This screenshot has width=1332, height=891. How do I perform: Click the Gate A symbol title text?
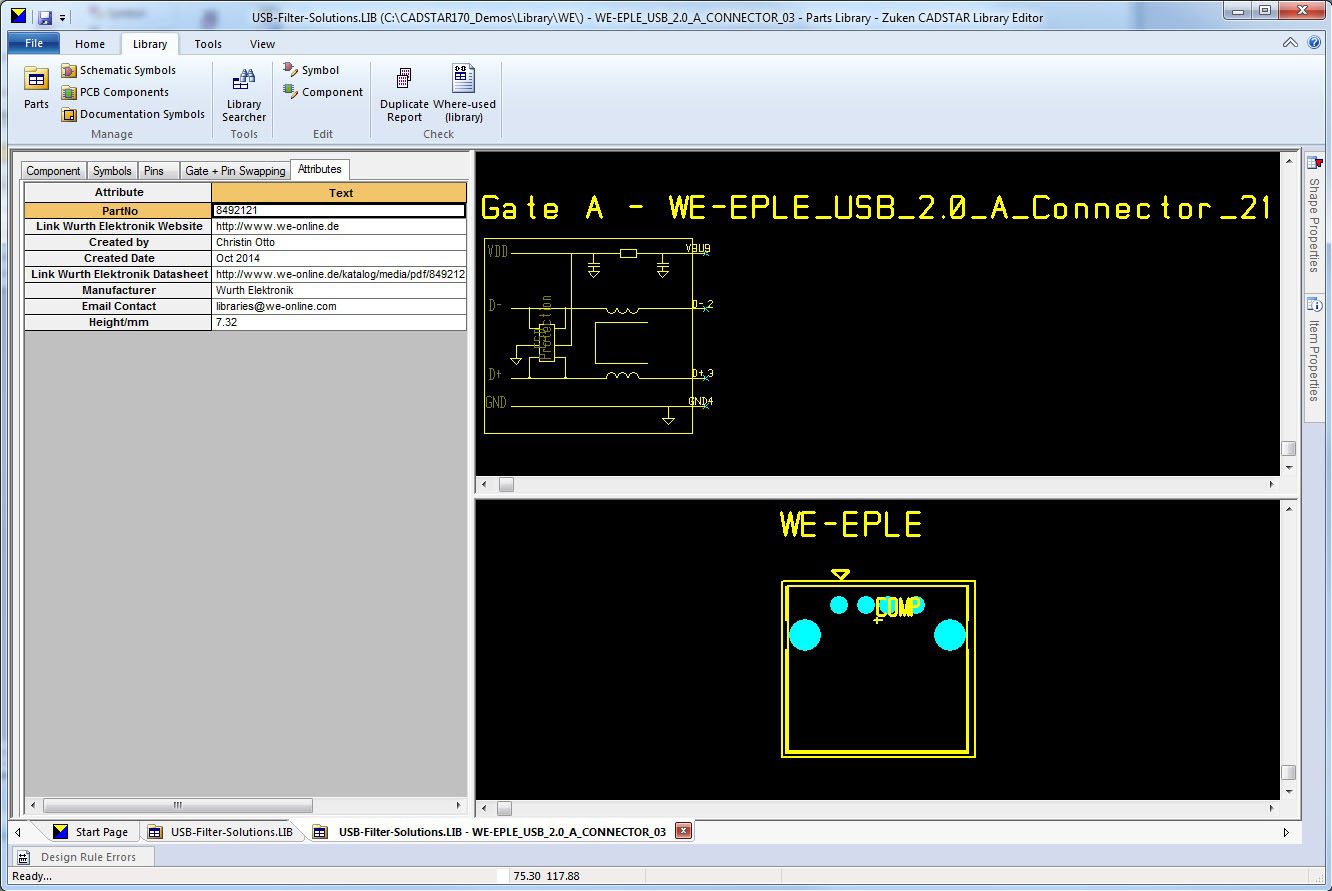point(875,208)
